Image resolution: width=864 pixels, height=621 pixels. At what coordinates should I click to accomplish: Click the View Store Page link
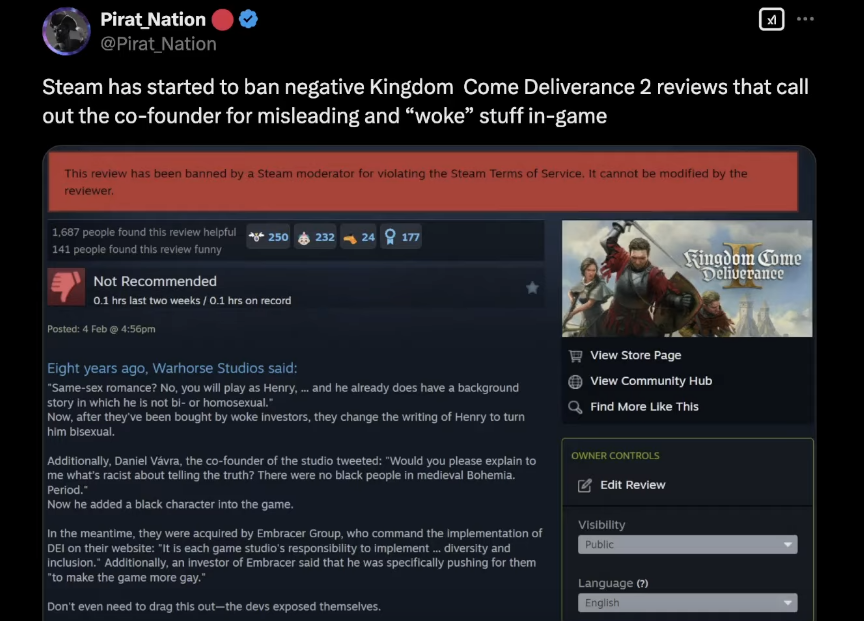pos(635,355)
